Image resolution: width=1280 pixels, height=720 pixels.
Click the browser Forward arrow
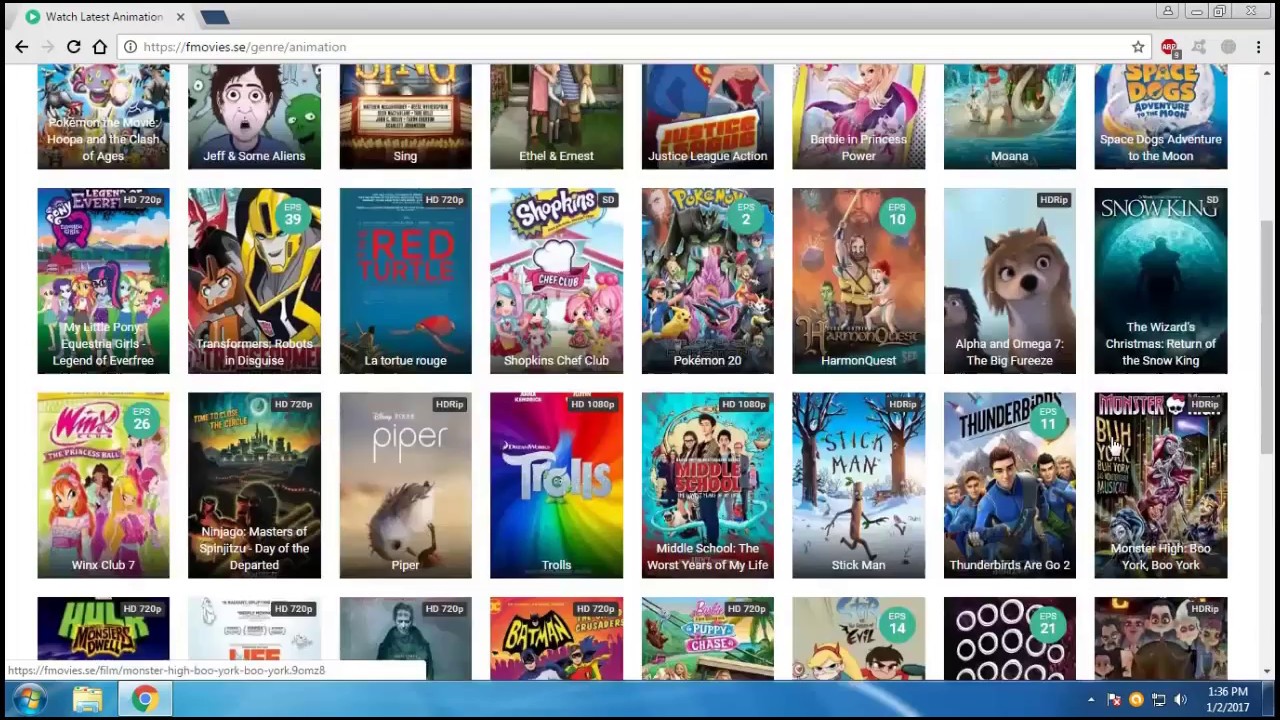click(x=47, y=47)
